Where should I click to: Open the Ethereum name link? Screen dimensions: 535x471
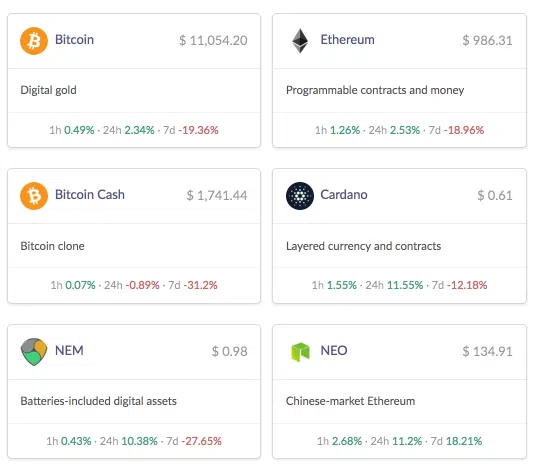pos(347,40)
